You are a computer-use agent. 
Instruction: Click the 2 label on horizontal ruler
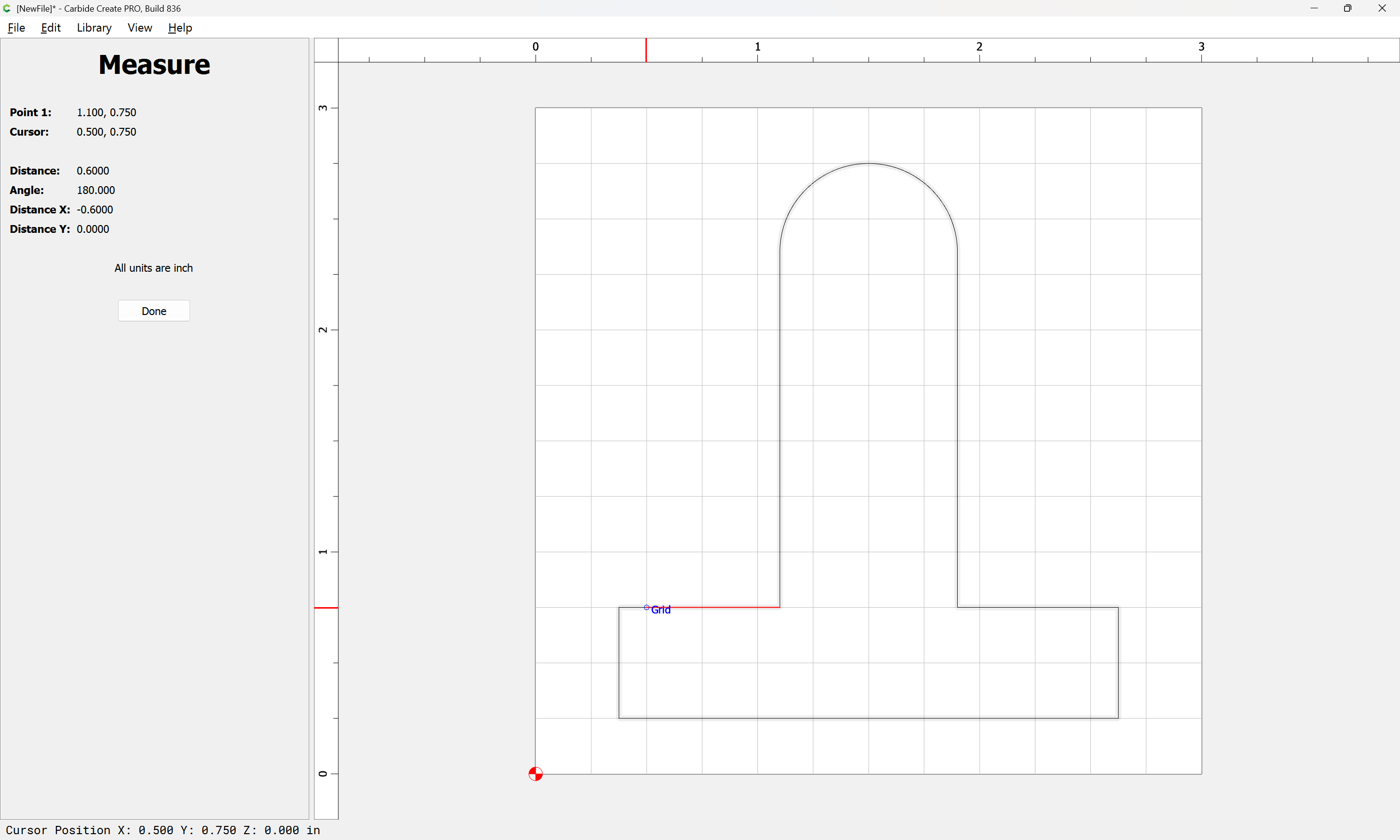tap(979, 46)
